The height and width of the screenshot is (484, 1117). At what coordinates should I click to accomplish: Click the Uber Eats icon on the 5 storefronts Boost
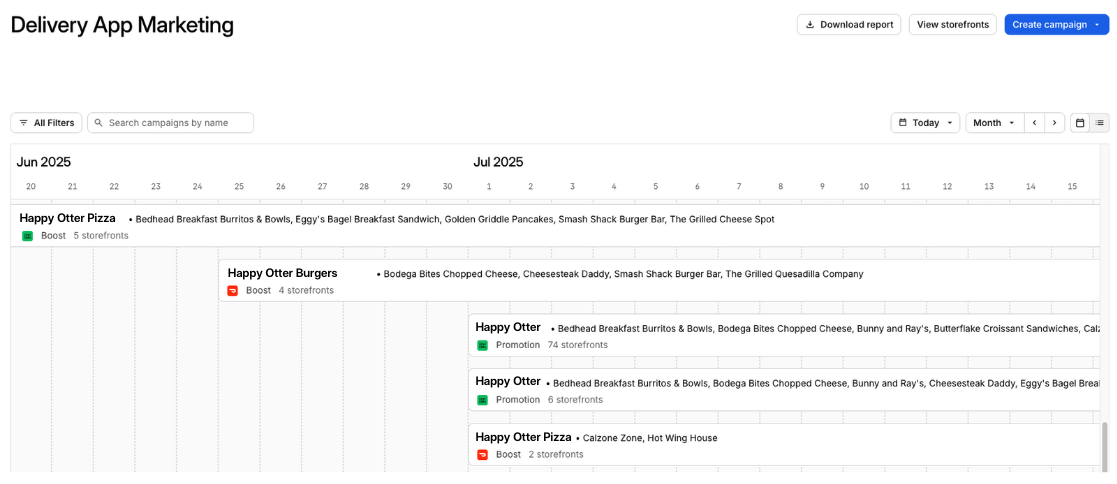coord(28,236)
